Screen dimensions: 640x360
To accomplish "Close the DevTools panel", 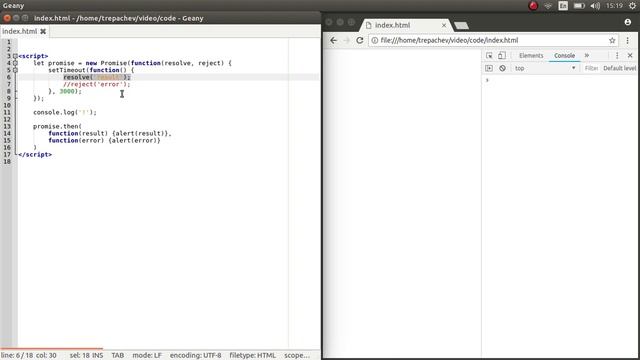I will tap(630, 56).
